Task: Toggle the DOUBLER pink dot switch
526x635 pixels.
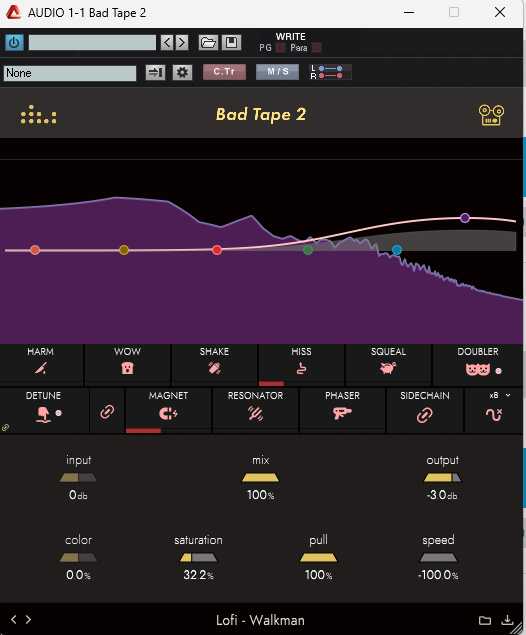Action: (498, 371)
